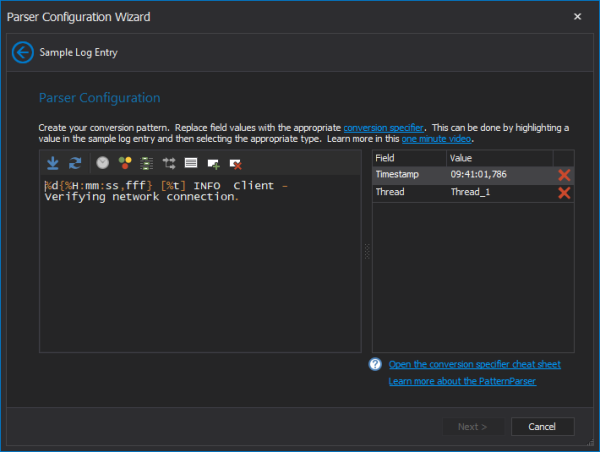This screenshot has width=600, height=452.
Task: Click the Next button
Action: [x=473, y=426]
